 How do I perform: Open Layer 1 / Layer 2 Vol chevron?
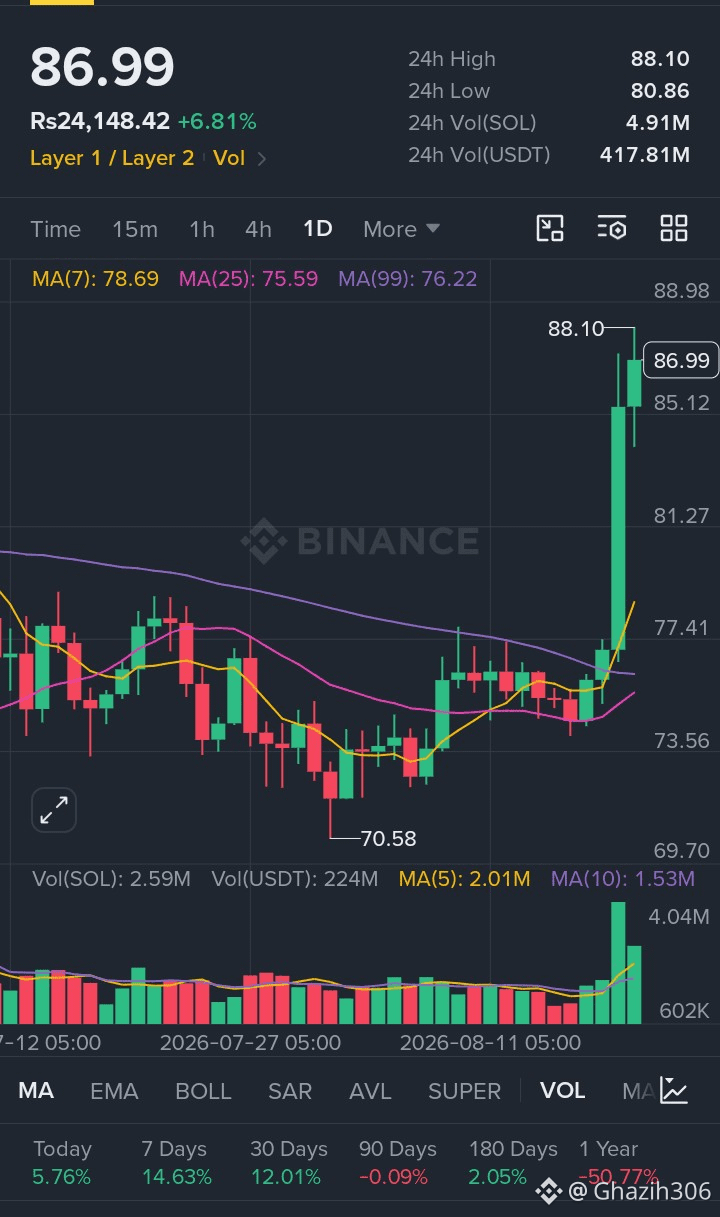tap(262, 158)
